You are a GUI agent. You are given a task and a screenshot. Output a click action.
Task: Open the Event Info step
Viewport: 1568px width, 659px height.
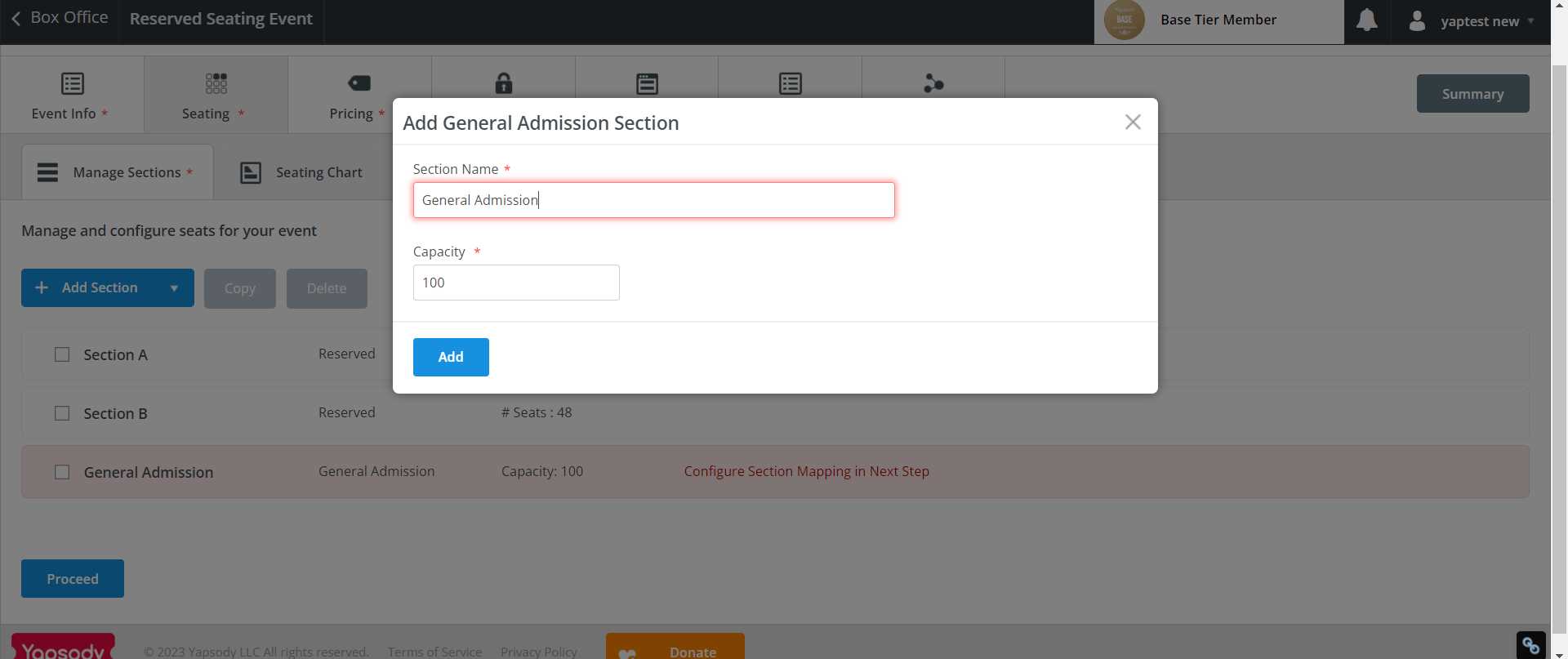(x=72, y=92)
